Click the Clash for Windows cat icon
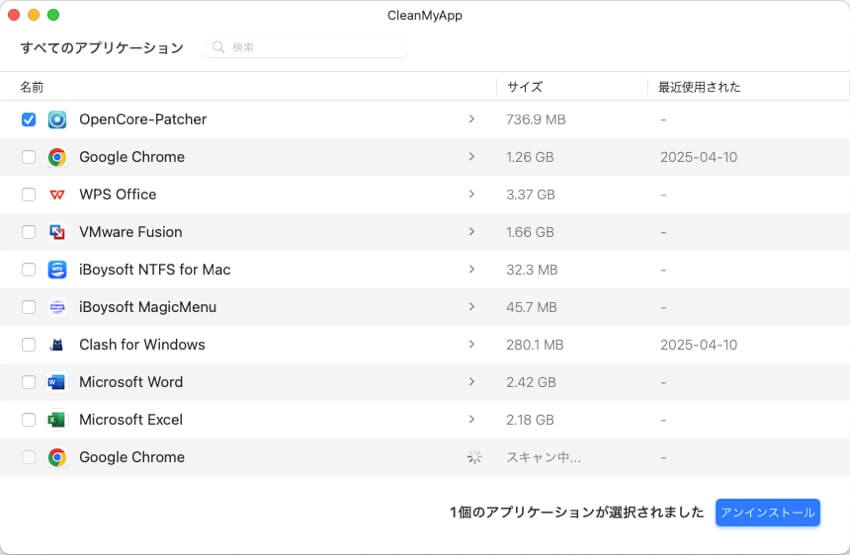The image size is (850, 555). coord(57,344)
